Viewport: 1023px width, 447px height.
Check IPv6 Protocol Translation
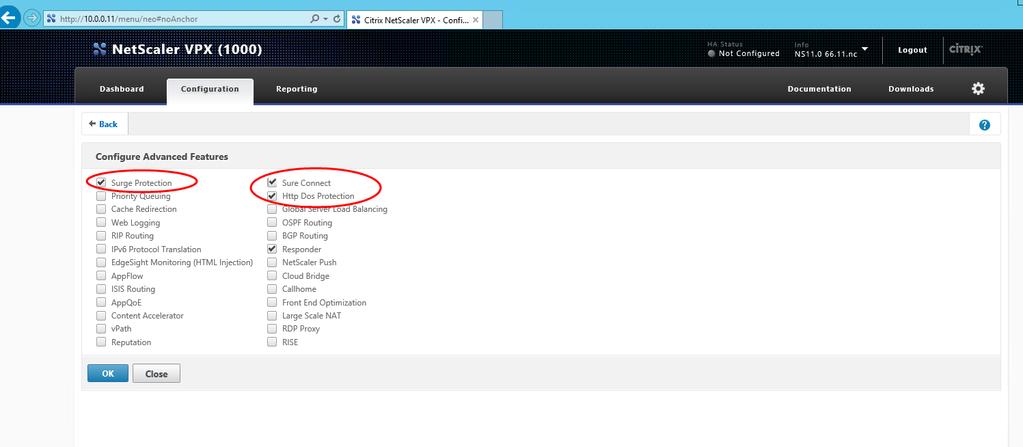100,249
